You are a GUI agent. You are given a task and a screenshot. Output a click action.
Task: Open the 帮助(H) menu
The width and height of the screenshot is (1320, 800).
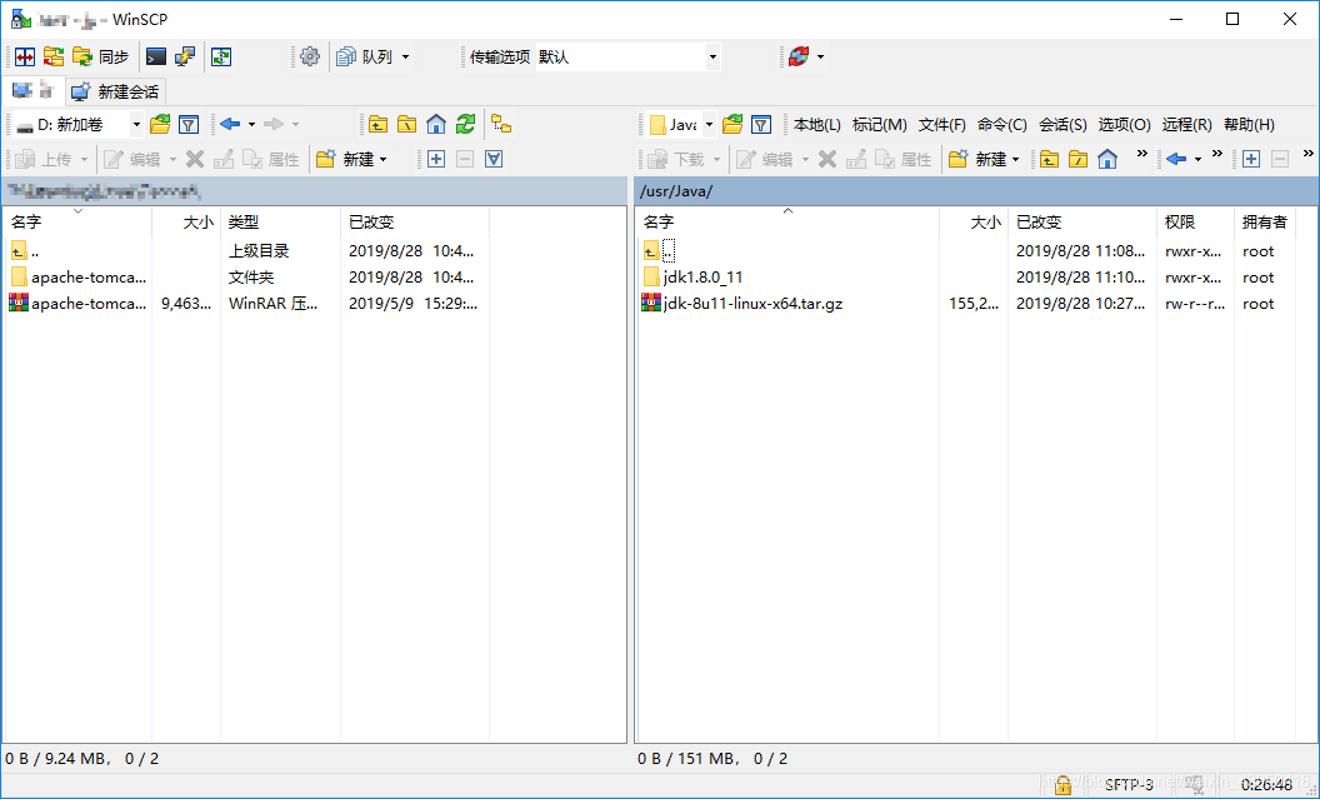(1249, 125)
